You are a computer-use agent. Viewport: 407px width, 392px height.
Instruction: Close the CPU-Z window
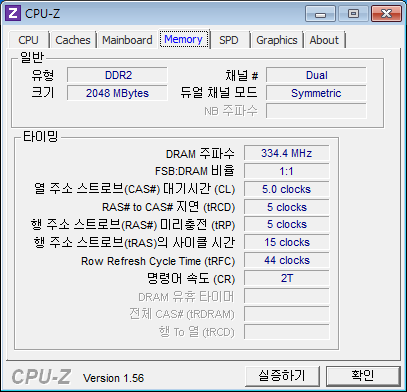[x=386, y=14]
